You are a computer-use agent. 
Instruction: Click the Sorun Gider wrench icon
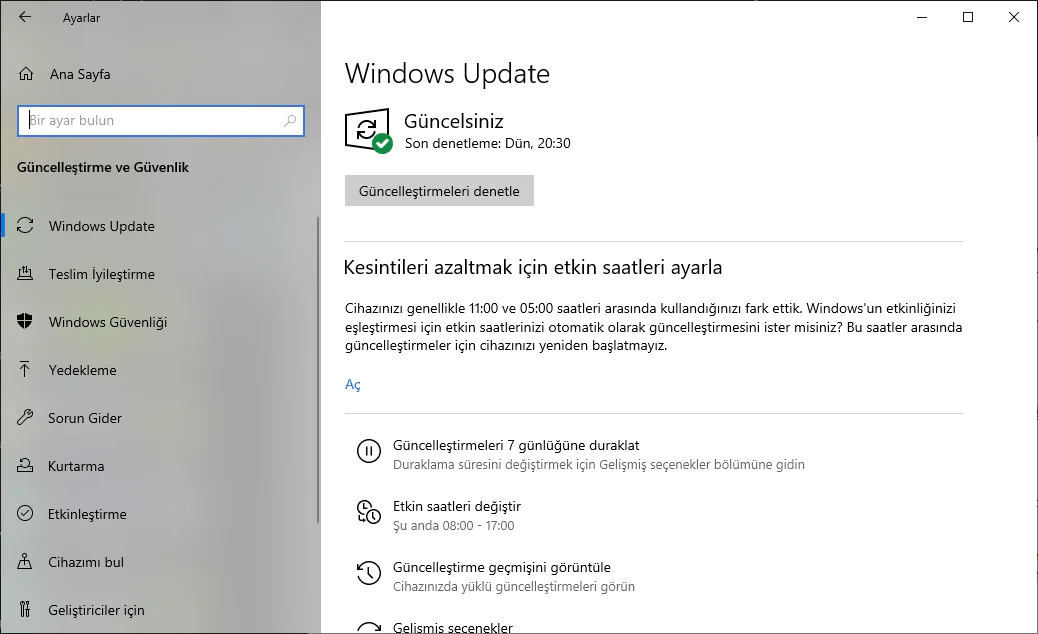pyautogui.click(x=26, y=418)
